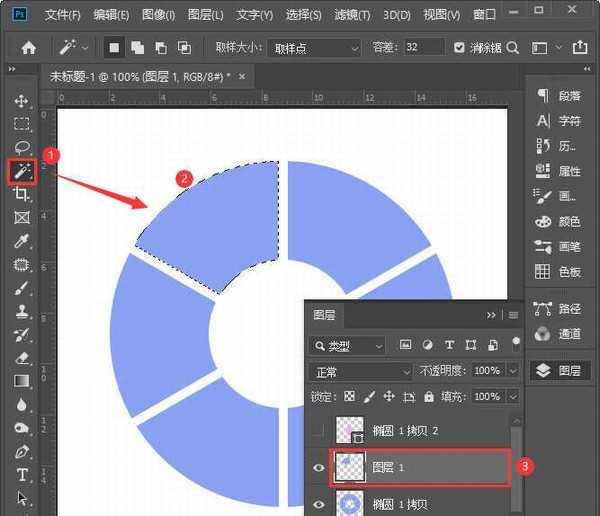Pick the Lasso tool

click(21, 147)
